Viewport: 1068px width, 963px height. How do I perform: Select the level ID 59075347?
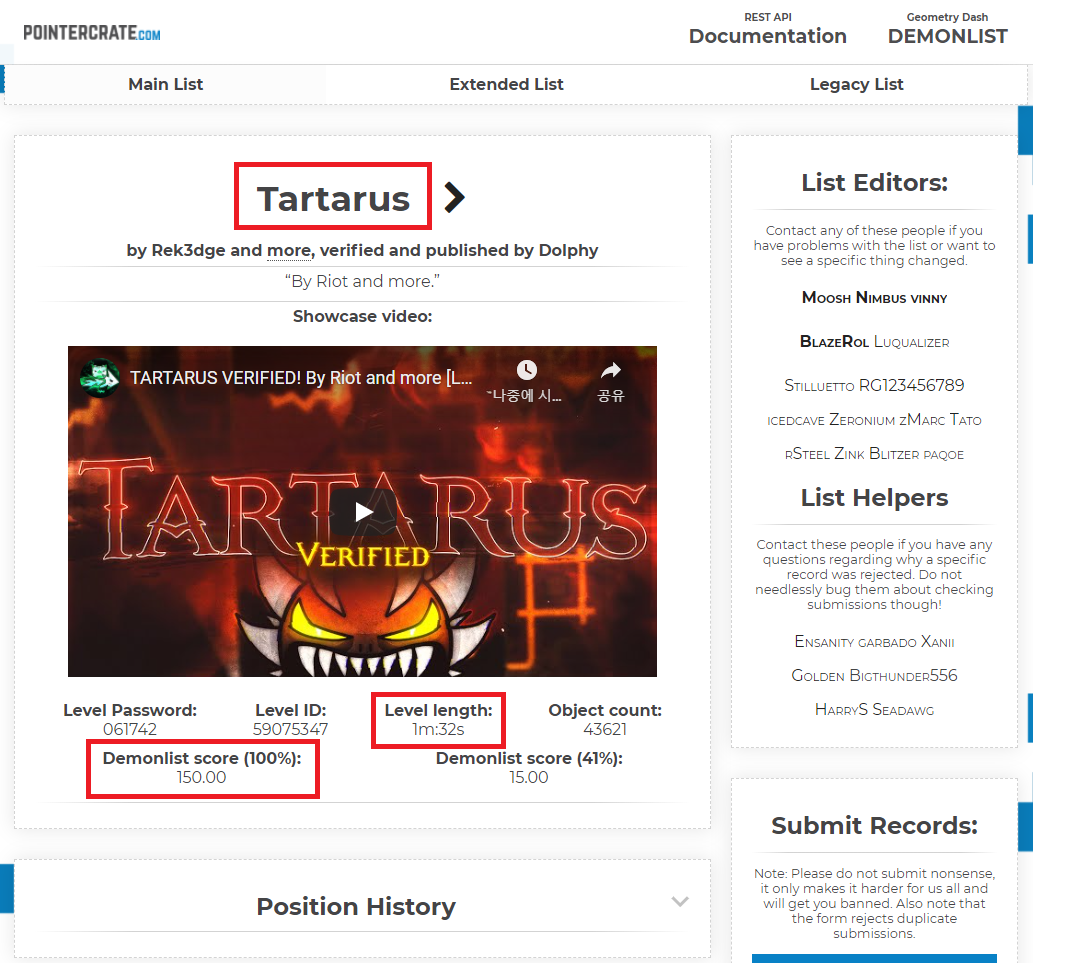(x=290, y=729)
